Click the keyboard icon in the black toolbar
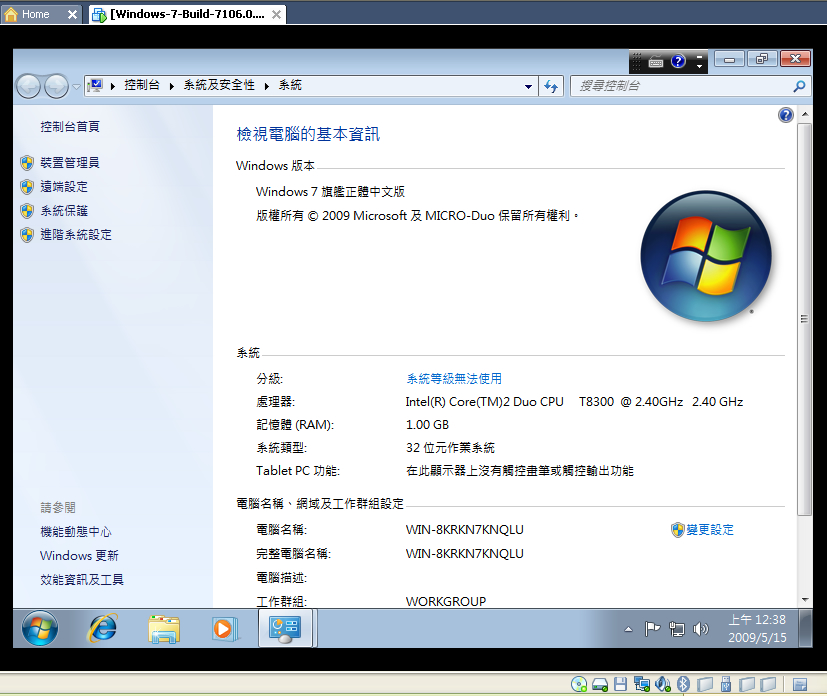Viewport: 827px width, 696px height. tap(656, 62)
